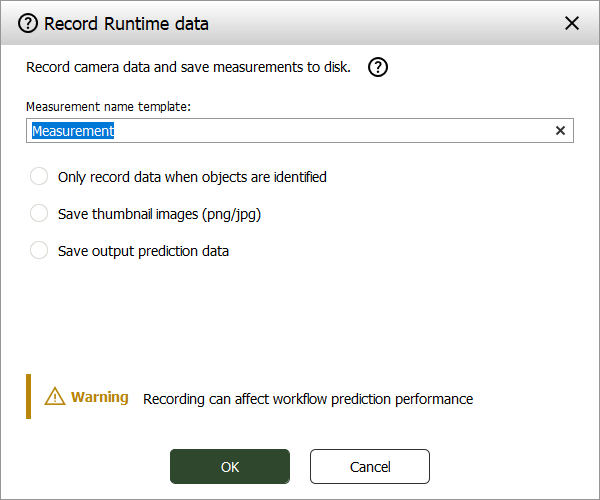
Task: Click the help icon in the title bar
Action: (x=28, y=23)
